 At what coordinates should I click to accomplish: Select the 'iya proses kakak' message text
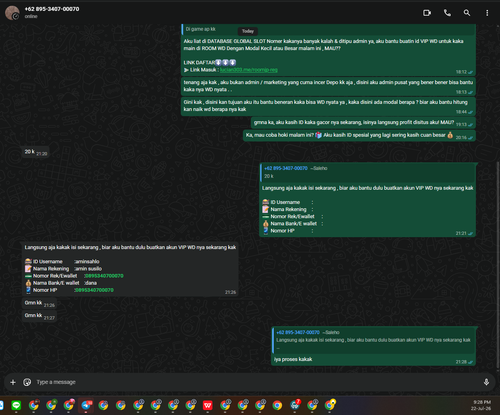[x=293, y=359]
